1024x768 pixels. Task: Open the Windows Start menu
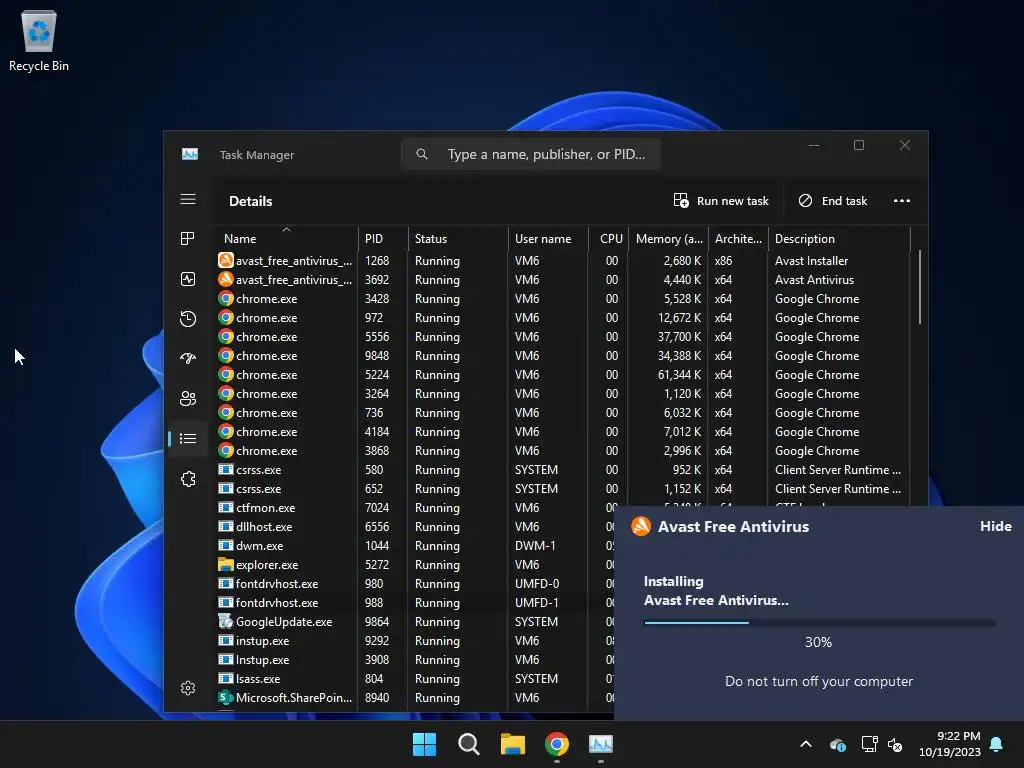[424, 744]
